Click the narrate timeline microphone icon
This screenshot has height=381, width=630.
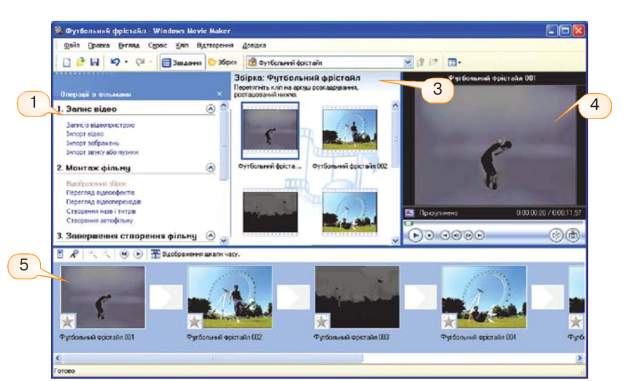coord(74,254)
